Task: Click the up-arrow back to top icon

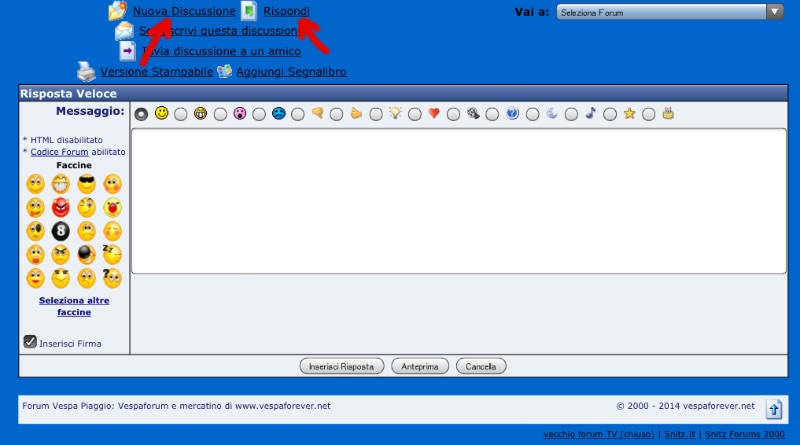Action: tap(773, 409)
